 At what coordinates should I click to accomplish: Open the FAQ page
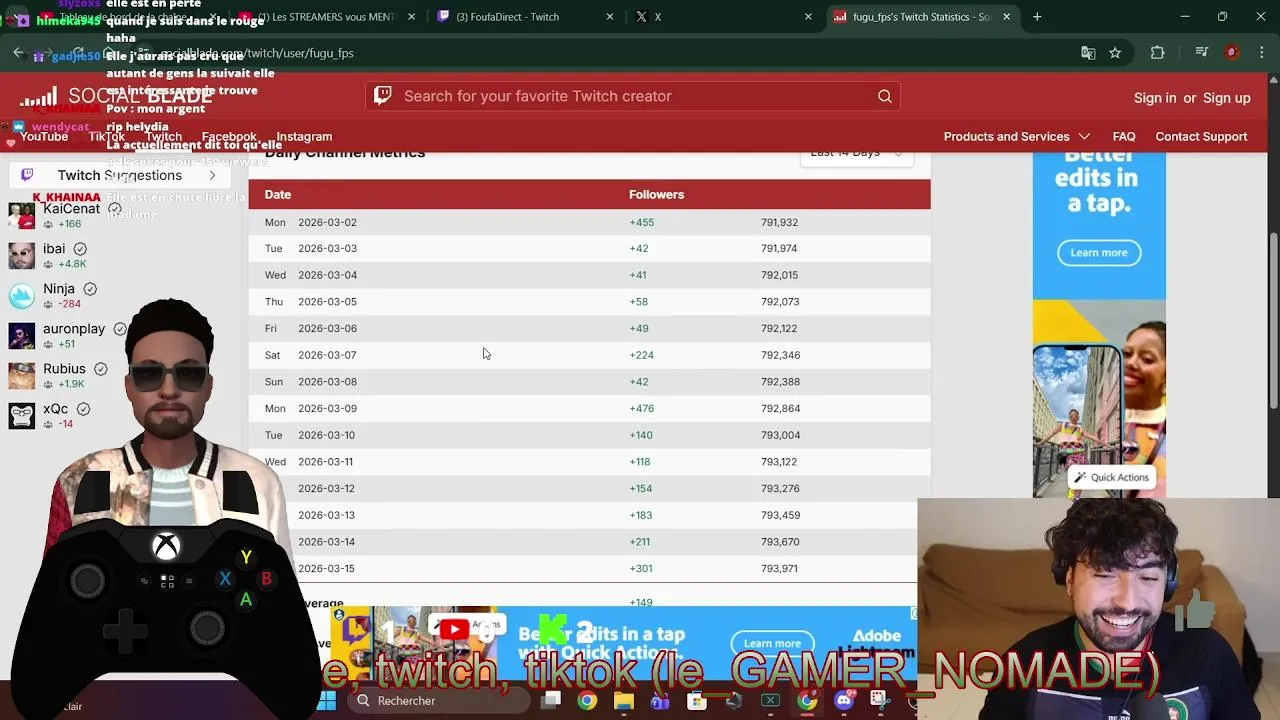pos(1124,136)
